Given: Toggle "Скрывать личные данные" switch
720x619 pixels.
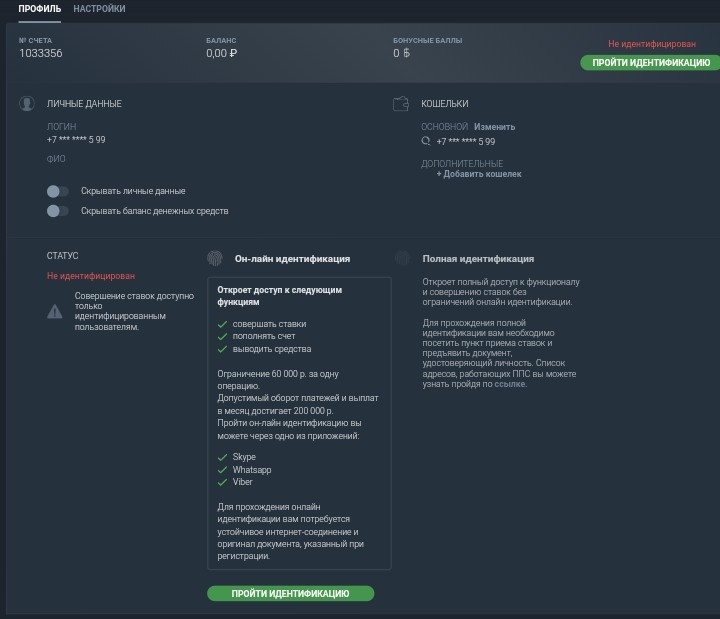Looking at the screenshot, I should coord(58,191).
